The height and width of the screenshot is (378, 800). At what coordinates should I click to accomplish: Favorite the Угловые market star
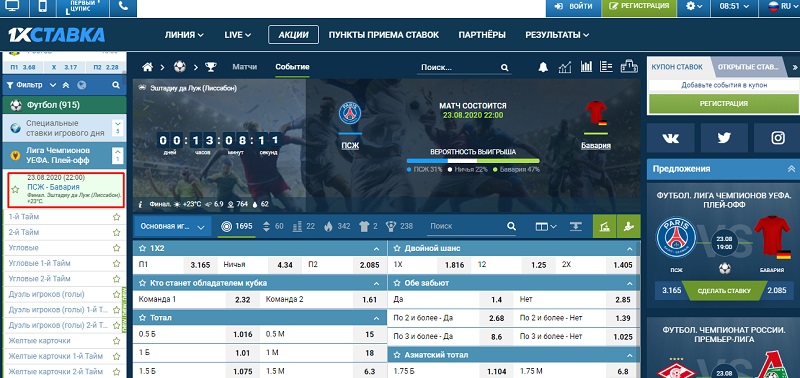click(x=116, y=248)
